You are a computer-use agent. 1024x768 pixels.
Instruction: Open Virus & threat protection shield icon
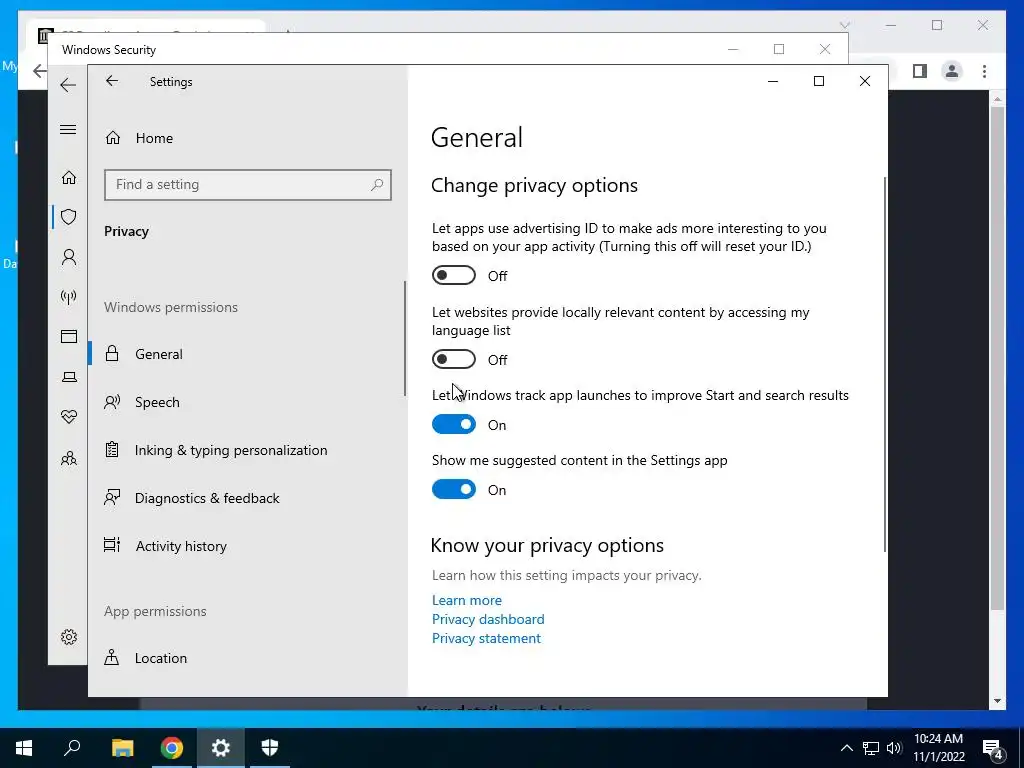click(69, 217)
